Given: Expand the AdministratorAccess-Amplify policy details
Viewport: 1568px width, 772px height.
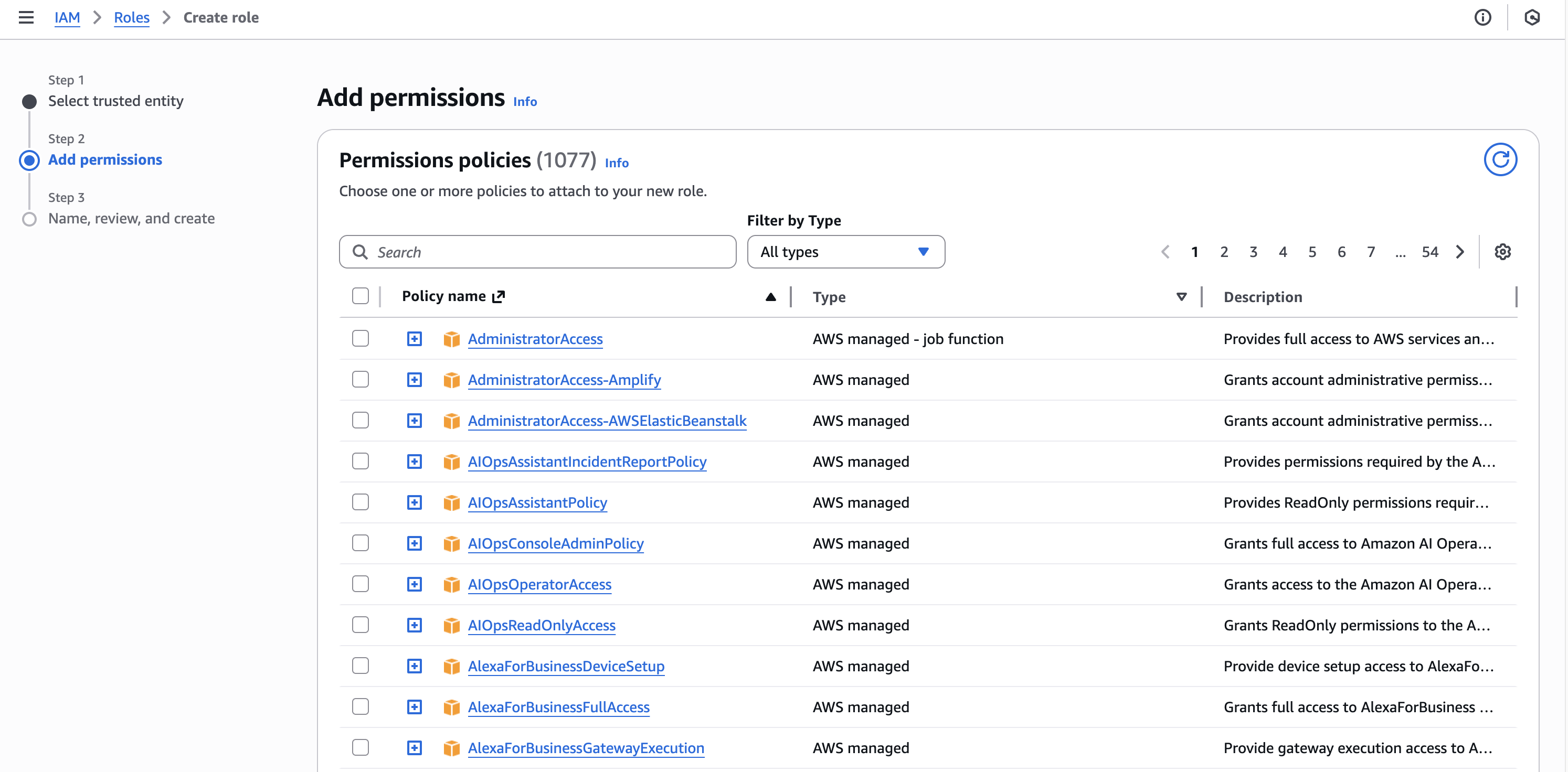Looking at the screenshot, I should click(x=415, y=380).
